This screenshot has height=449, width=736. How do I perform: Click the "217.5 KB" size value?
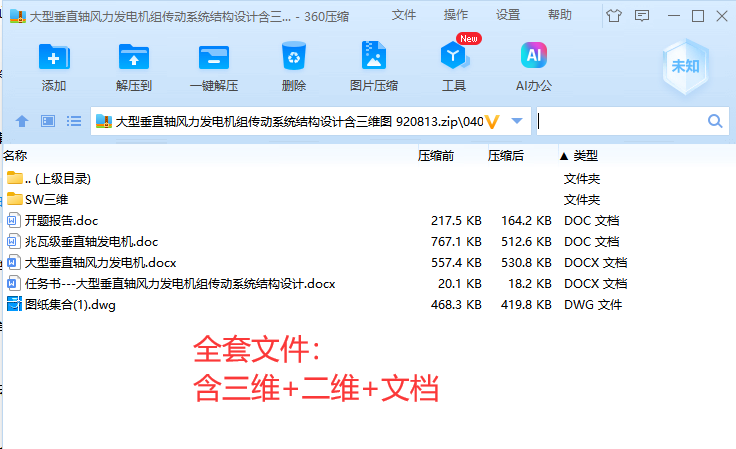tap(456, 221)
